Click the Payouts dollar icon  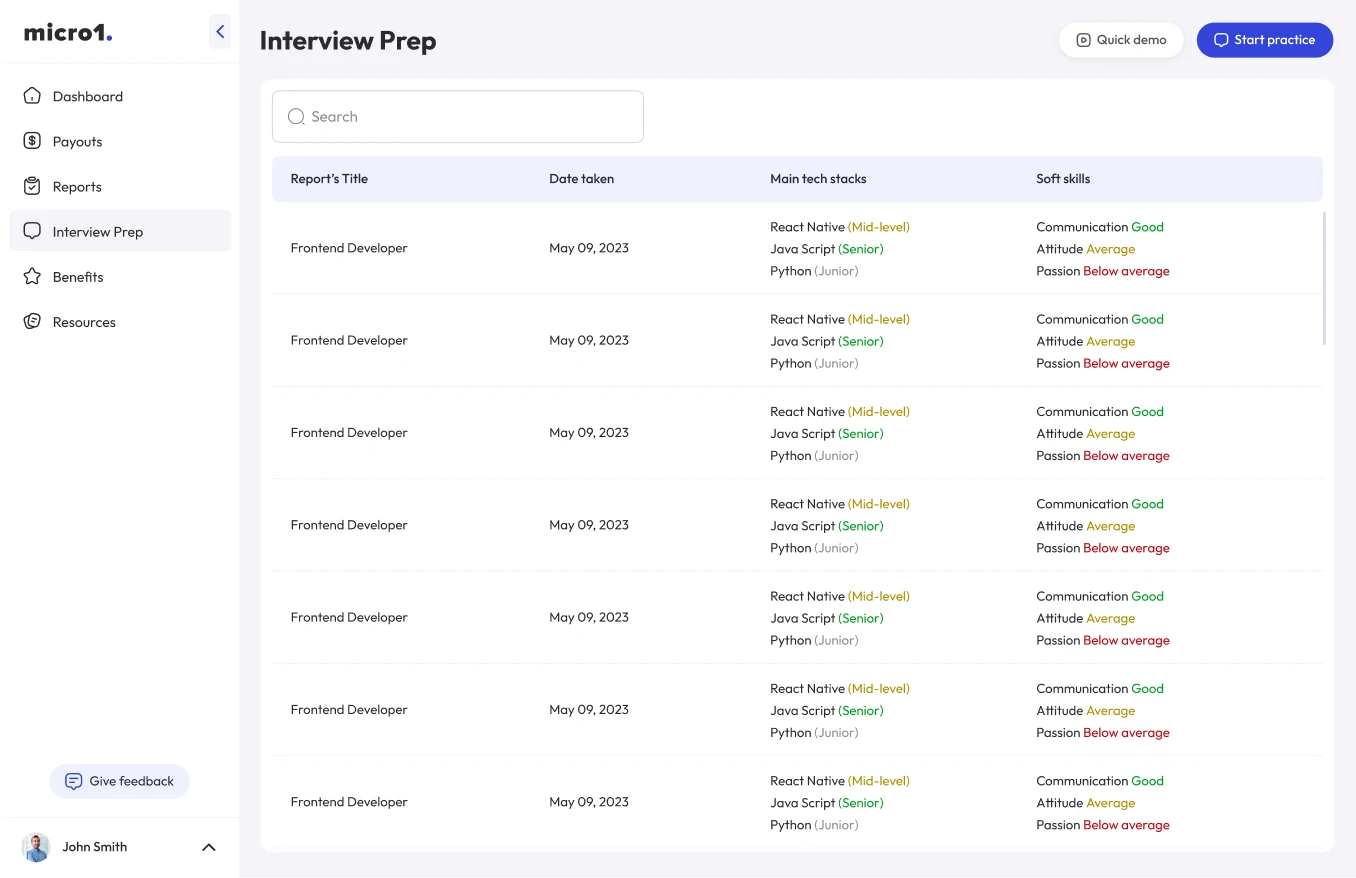(33, 141)
